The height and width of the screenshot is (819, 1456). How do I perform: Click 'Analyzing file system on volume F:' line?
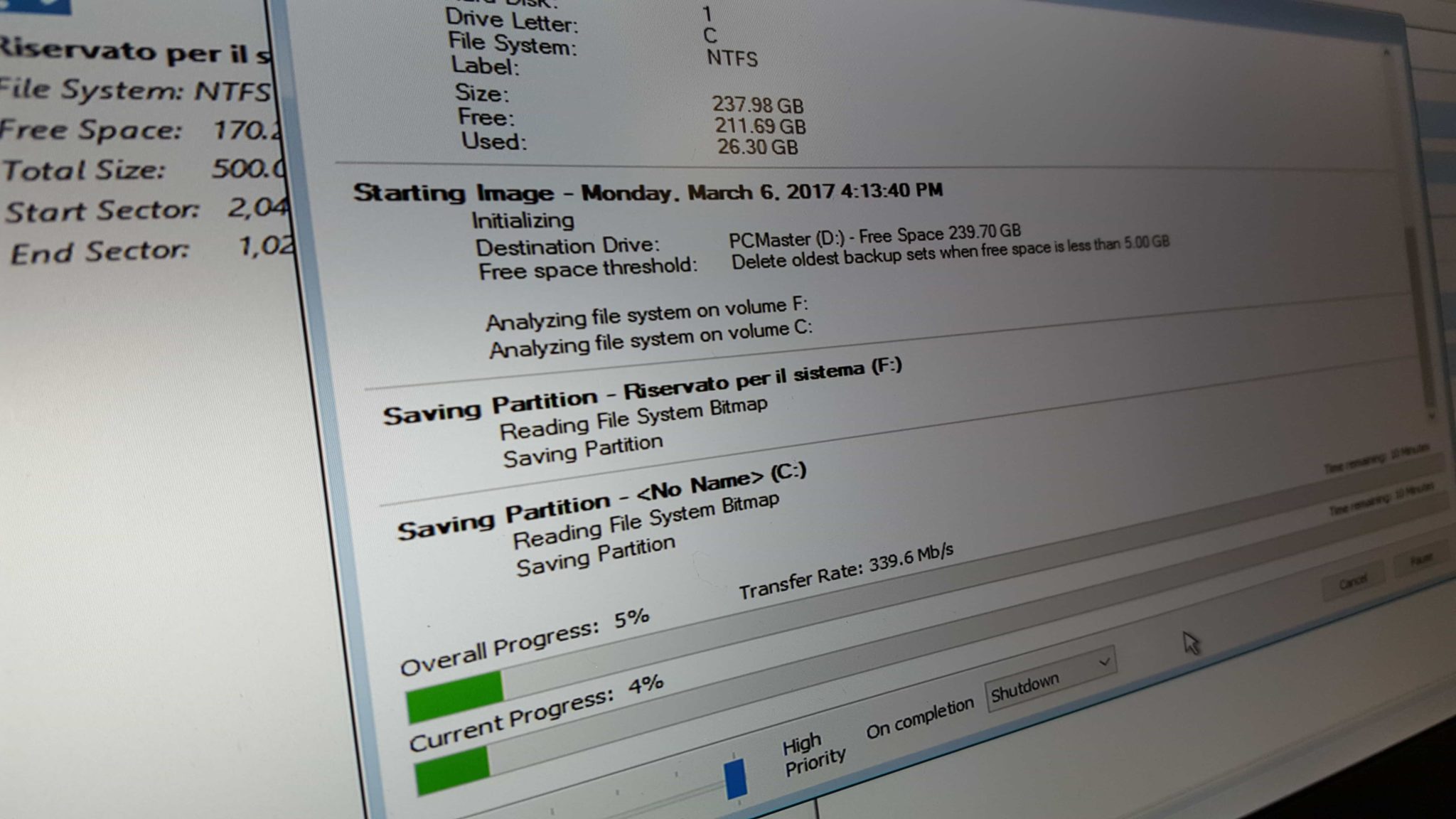pos(647,315)
